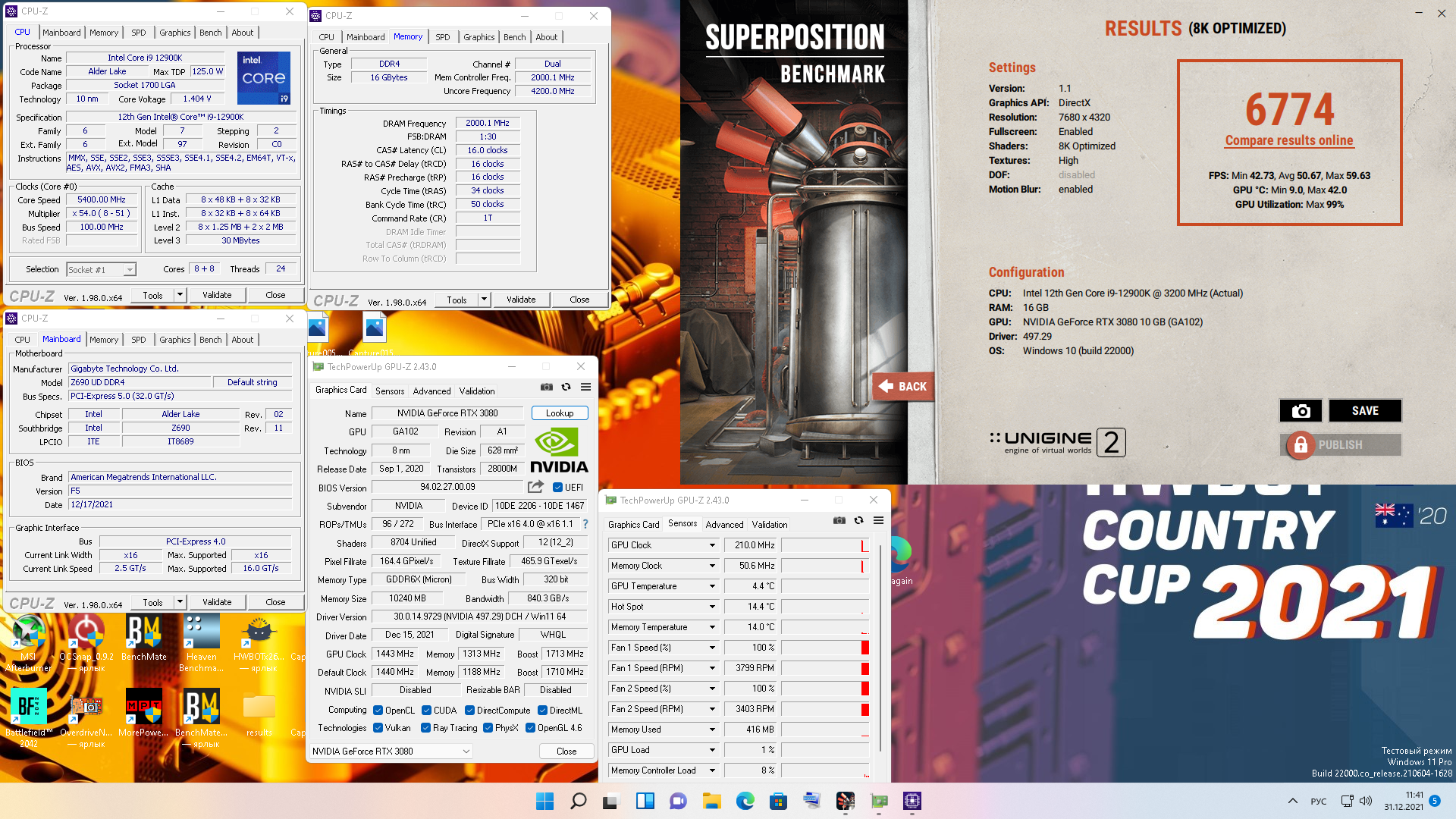Toggle the OpenCL checkbox
The height and width of the screenshot is (819, 1456).
click(378, 711)
